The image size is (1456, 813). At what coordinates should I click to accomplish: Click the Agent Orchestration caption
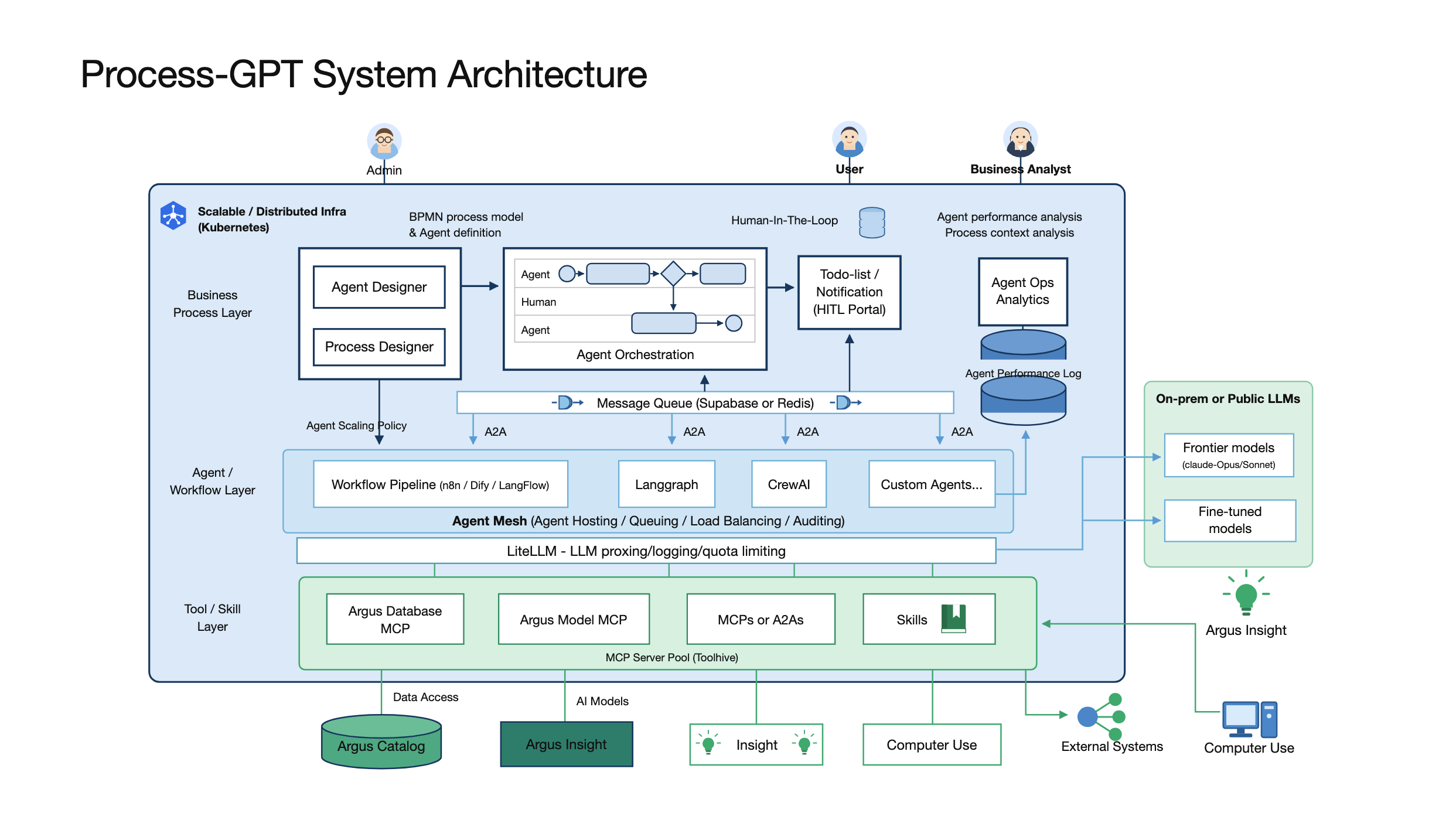click(635, 354)
